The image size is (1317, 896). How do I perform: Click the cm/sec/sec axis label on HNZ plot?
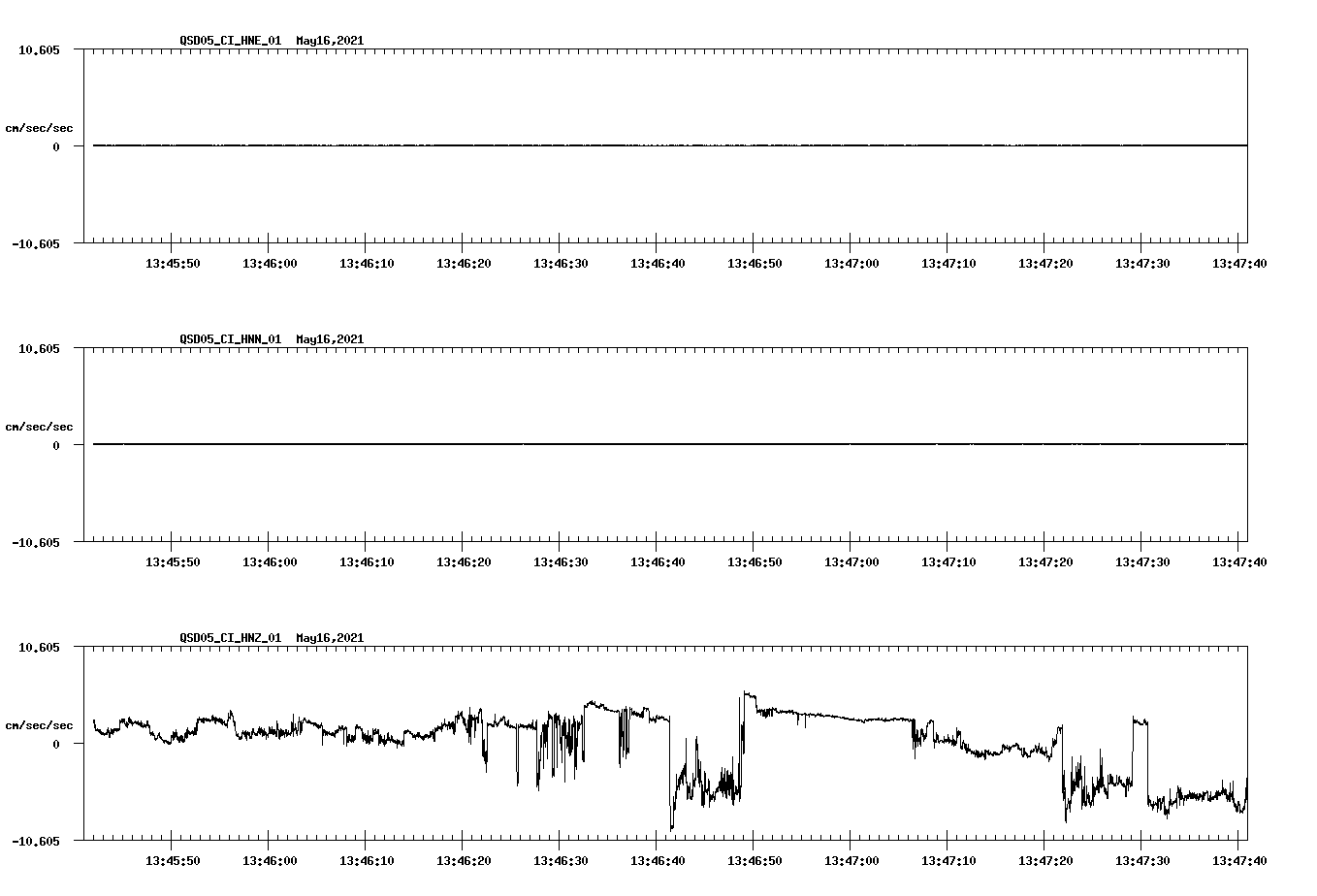pos(39,722)
